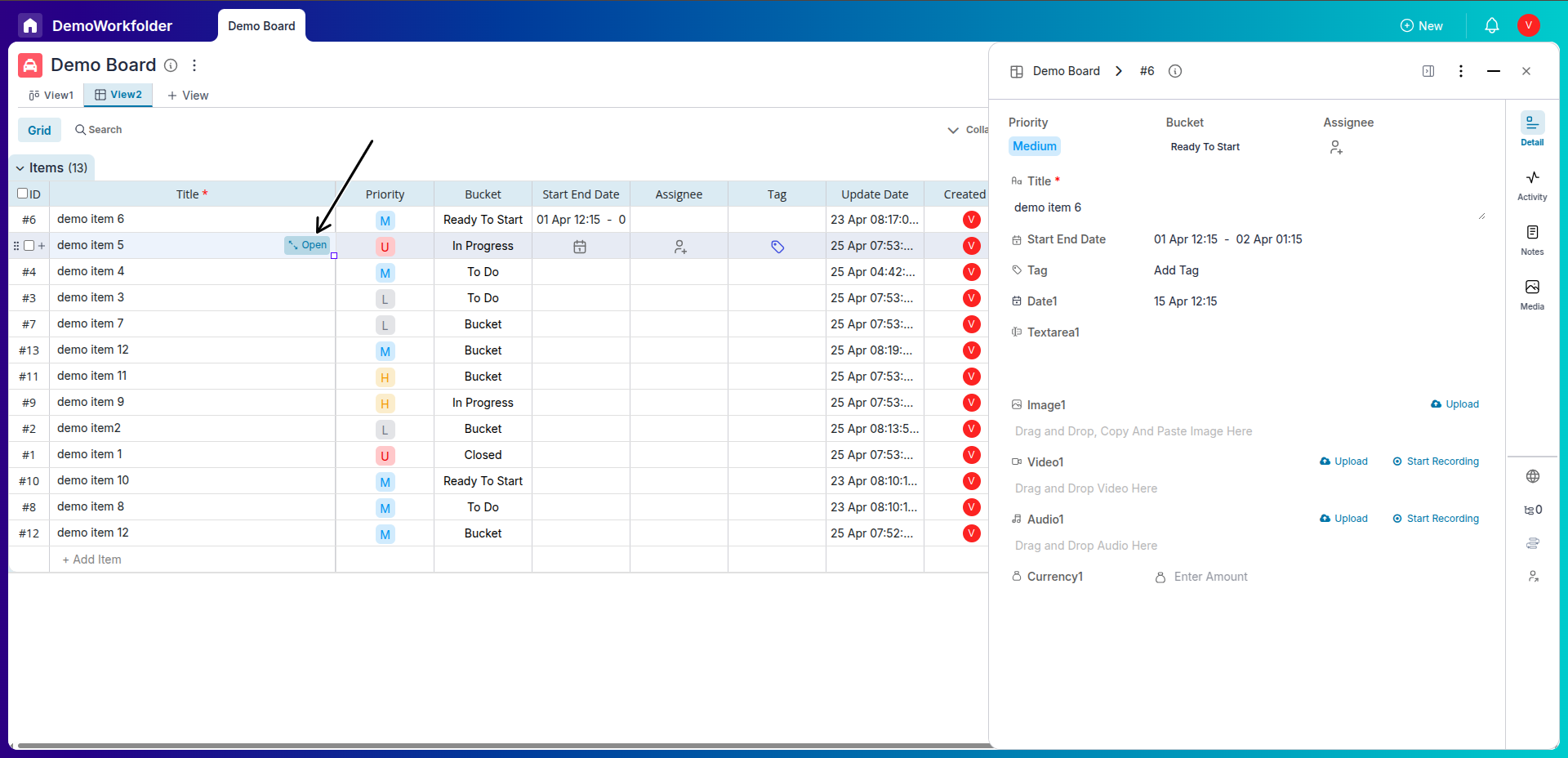The width and height of the screenshot is (1568, 758).
Task: Select the View2 tab
Action: coord(118,95)
